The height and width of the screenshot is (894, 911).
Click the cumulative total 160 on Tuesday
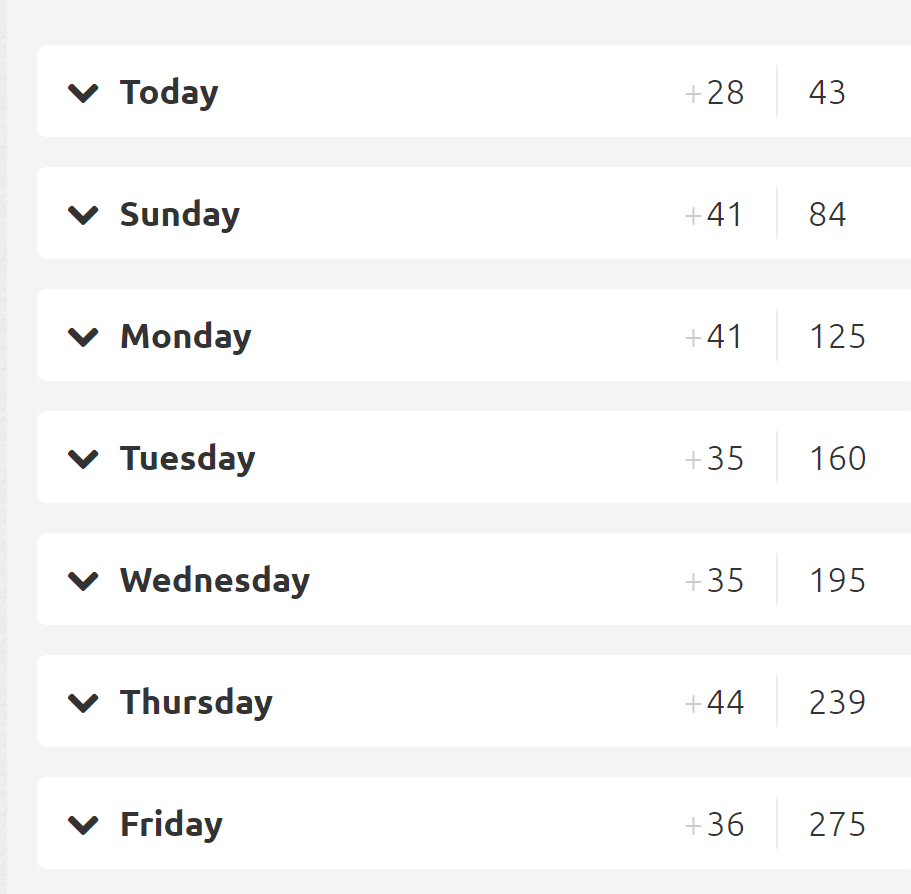pos(837,459)
